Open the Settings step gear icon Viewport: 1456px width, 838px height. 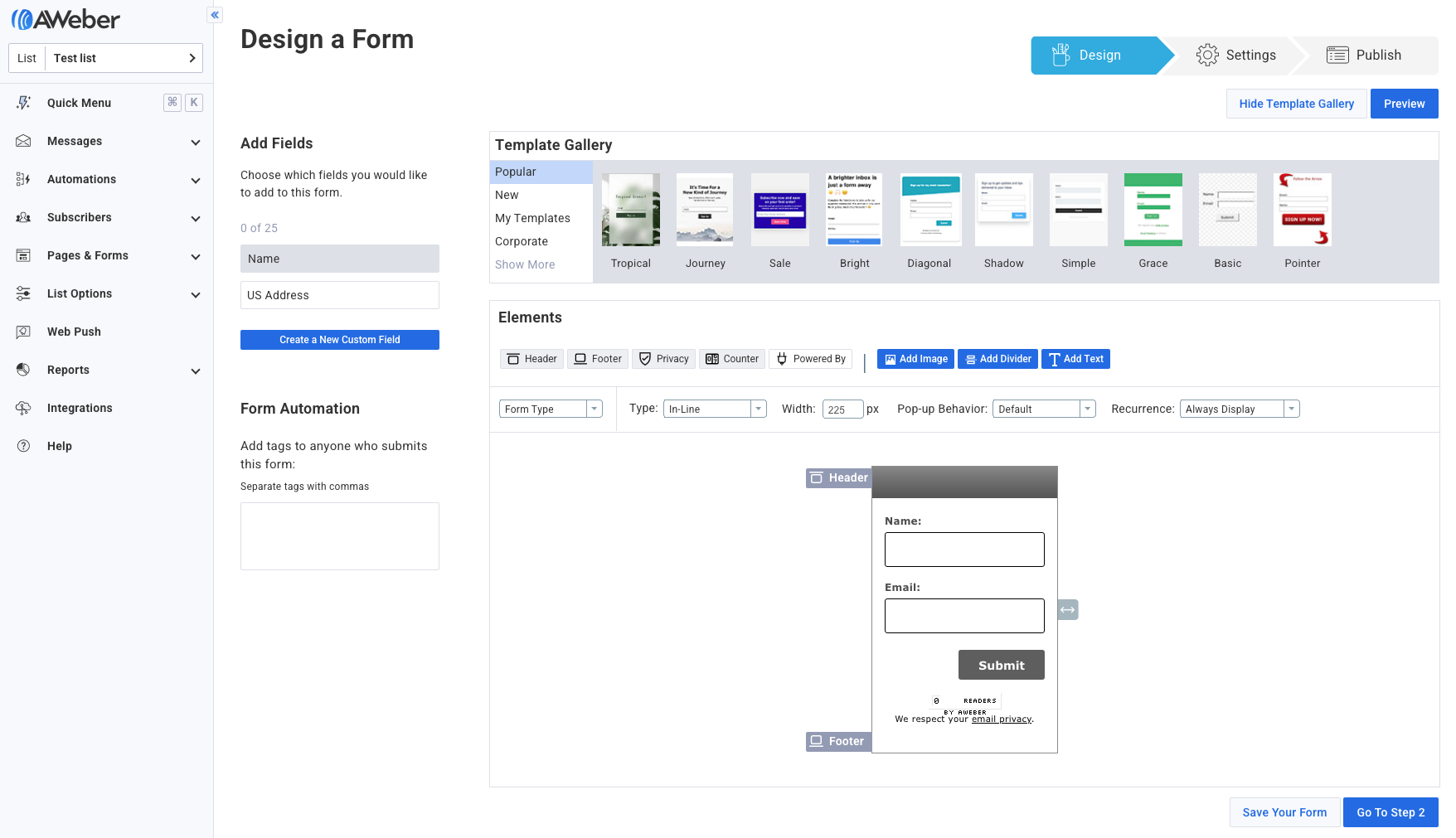[1207, 56]
